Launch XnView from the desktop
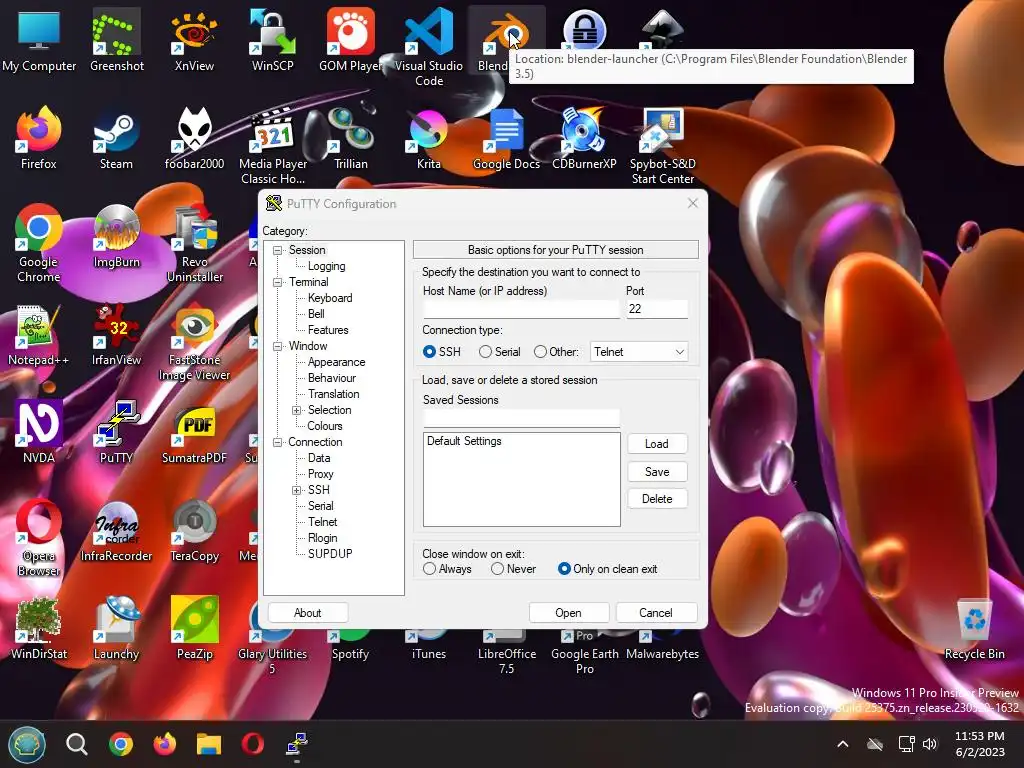Viewport: 1024px width, 768px height. click(x=194, y=39)
